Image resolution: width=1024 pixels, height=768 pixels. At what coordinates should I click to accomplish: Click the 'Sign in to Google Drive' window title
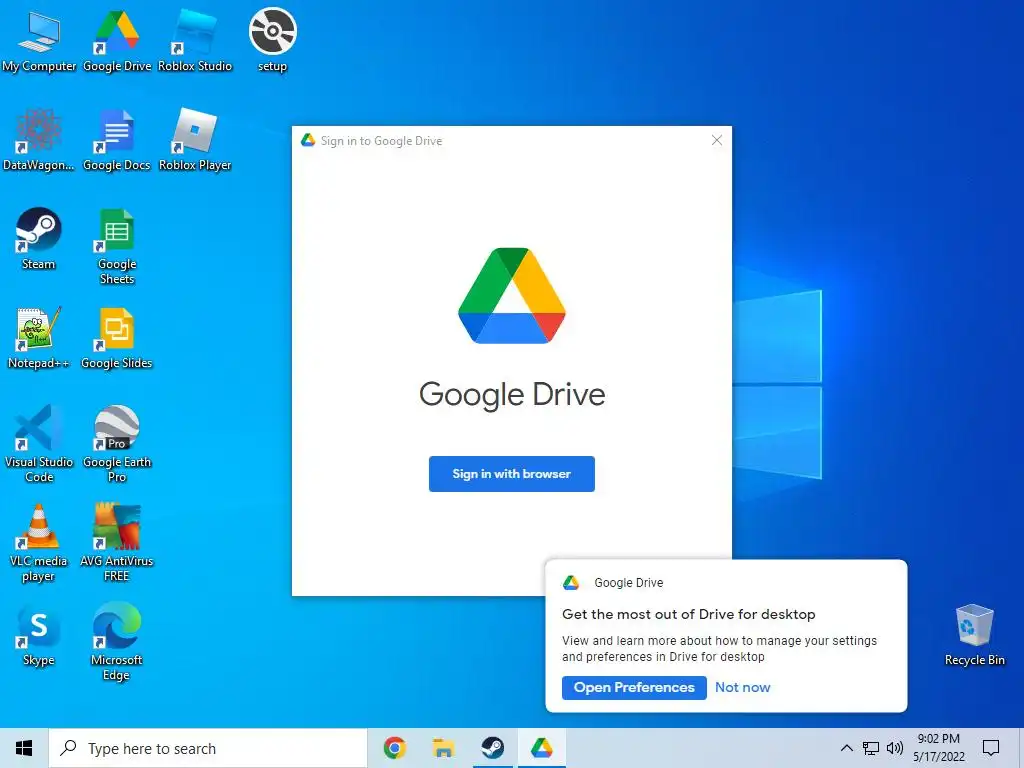click(381, 141)
